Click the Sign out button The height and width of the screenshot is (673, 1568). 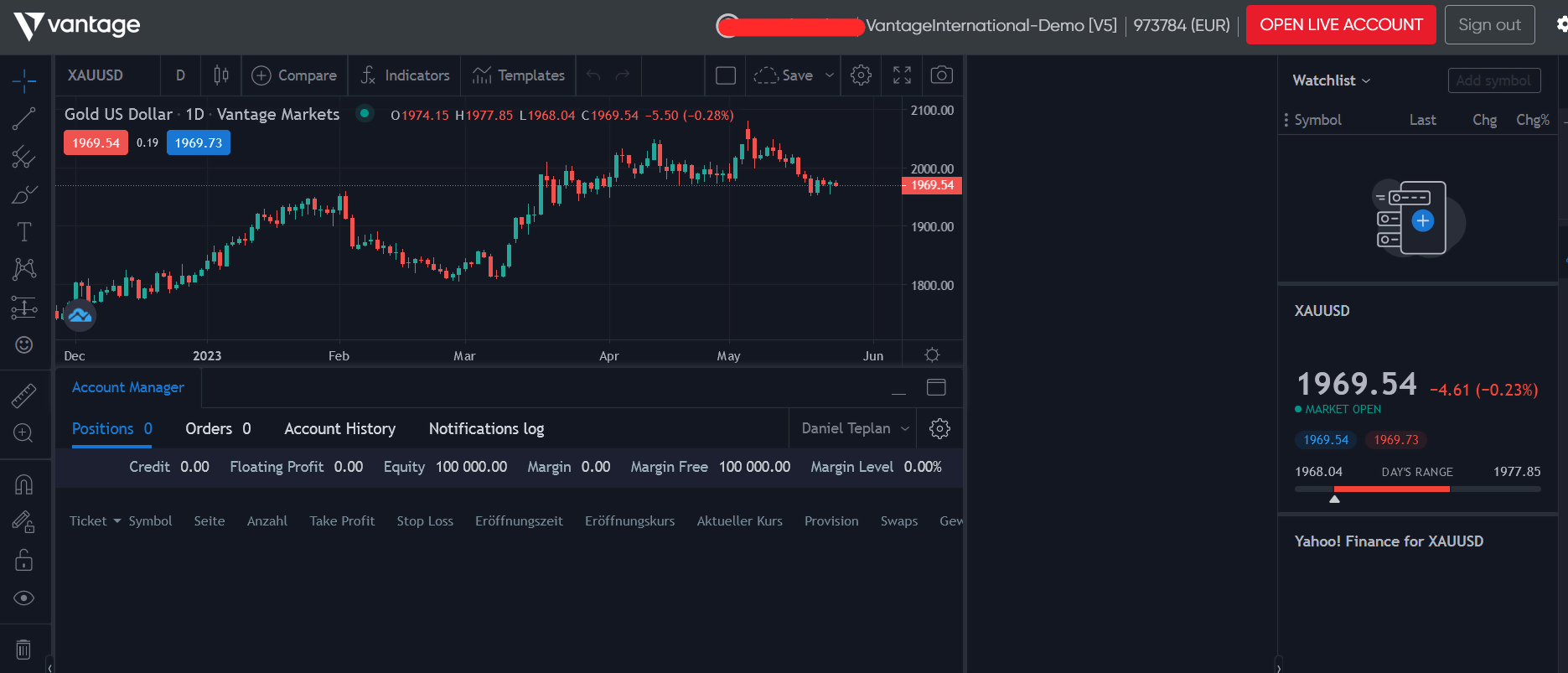pos(1489,25)
